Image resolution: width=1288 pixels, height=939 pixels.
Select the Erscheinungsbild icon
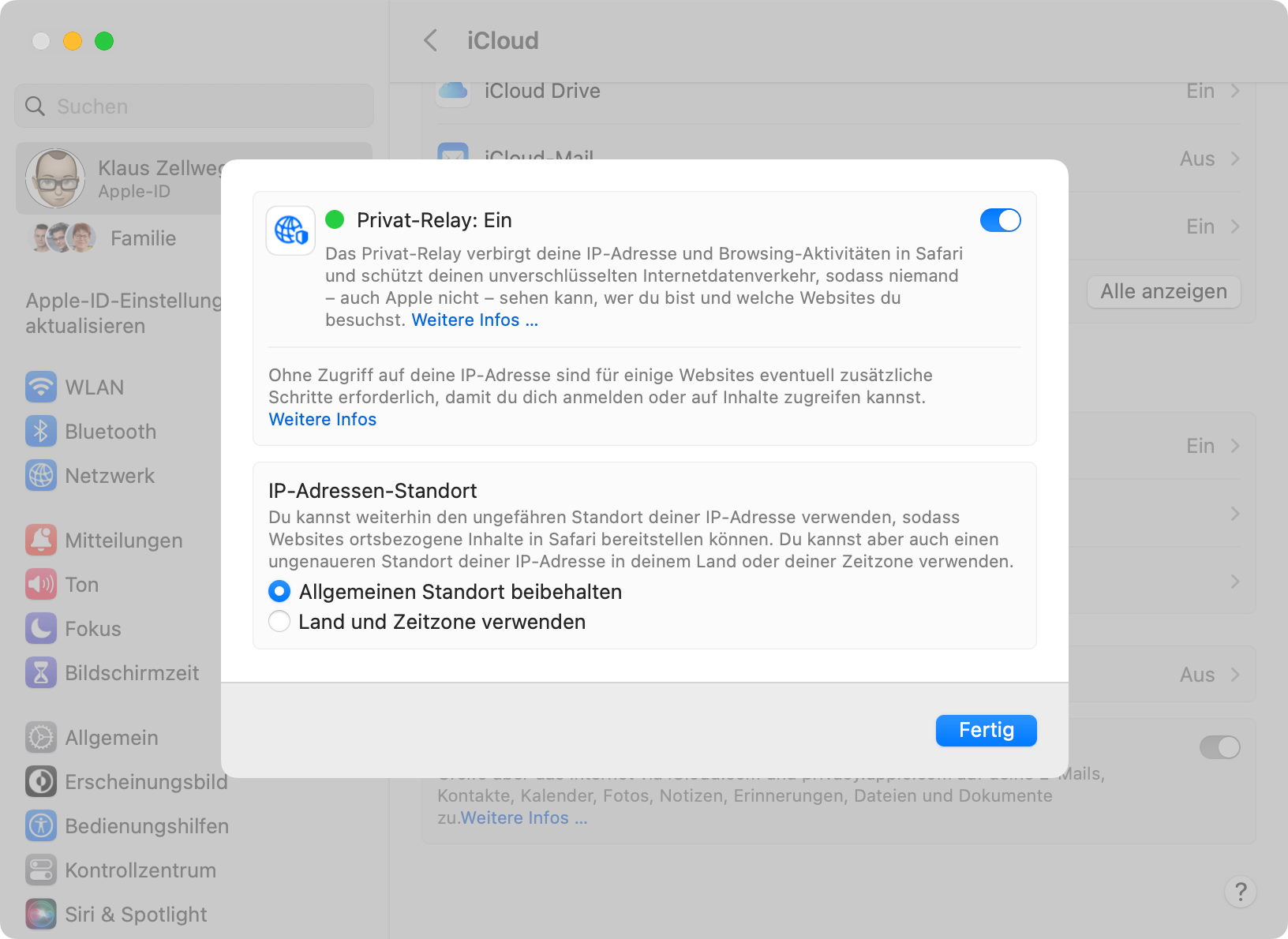click(41, 781)
